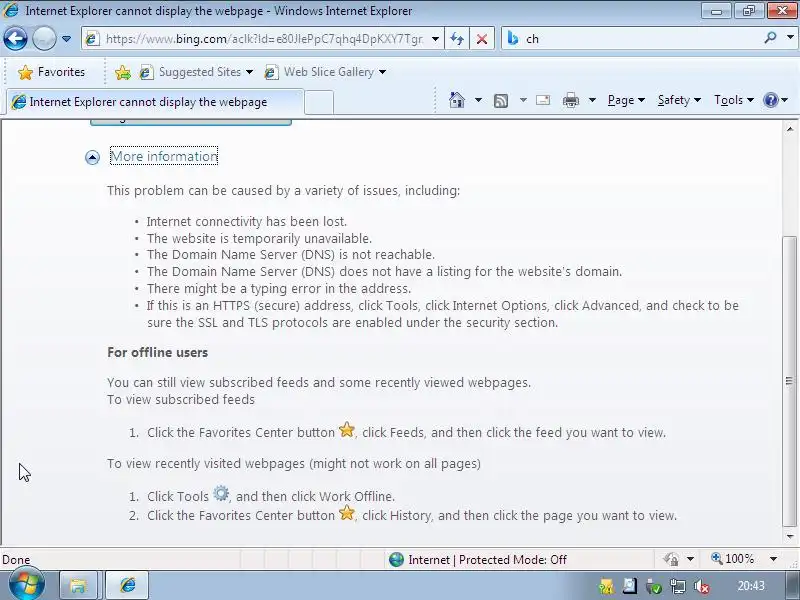Click the Back navigation arrow button
Viewport: 800px width, 600px height.
click(x=15, y=38)
